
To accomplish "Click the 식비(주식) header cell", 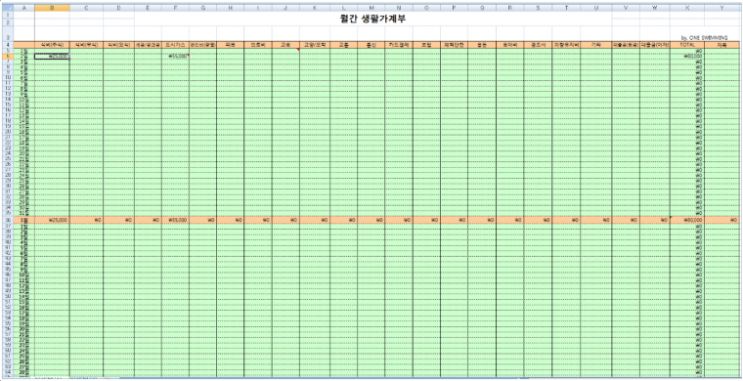I will (x=52, y=45).
